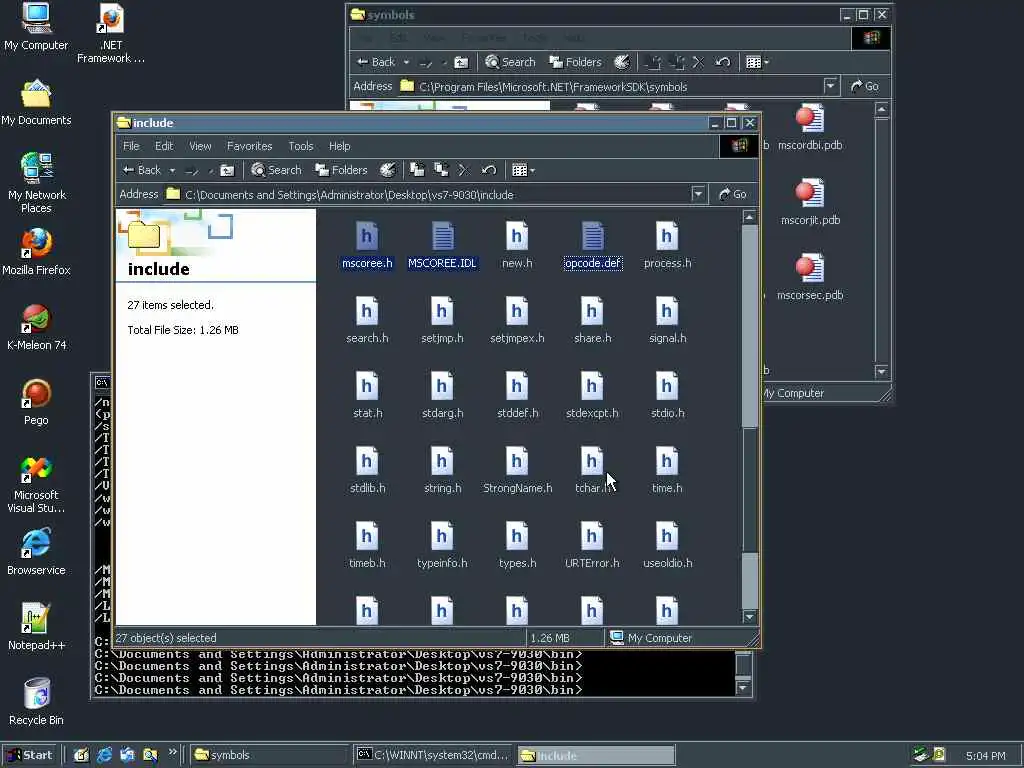Toggle the Folders pane in include window
Viewport: 1024px width, 768px height.
pos(342,170)
